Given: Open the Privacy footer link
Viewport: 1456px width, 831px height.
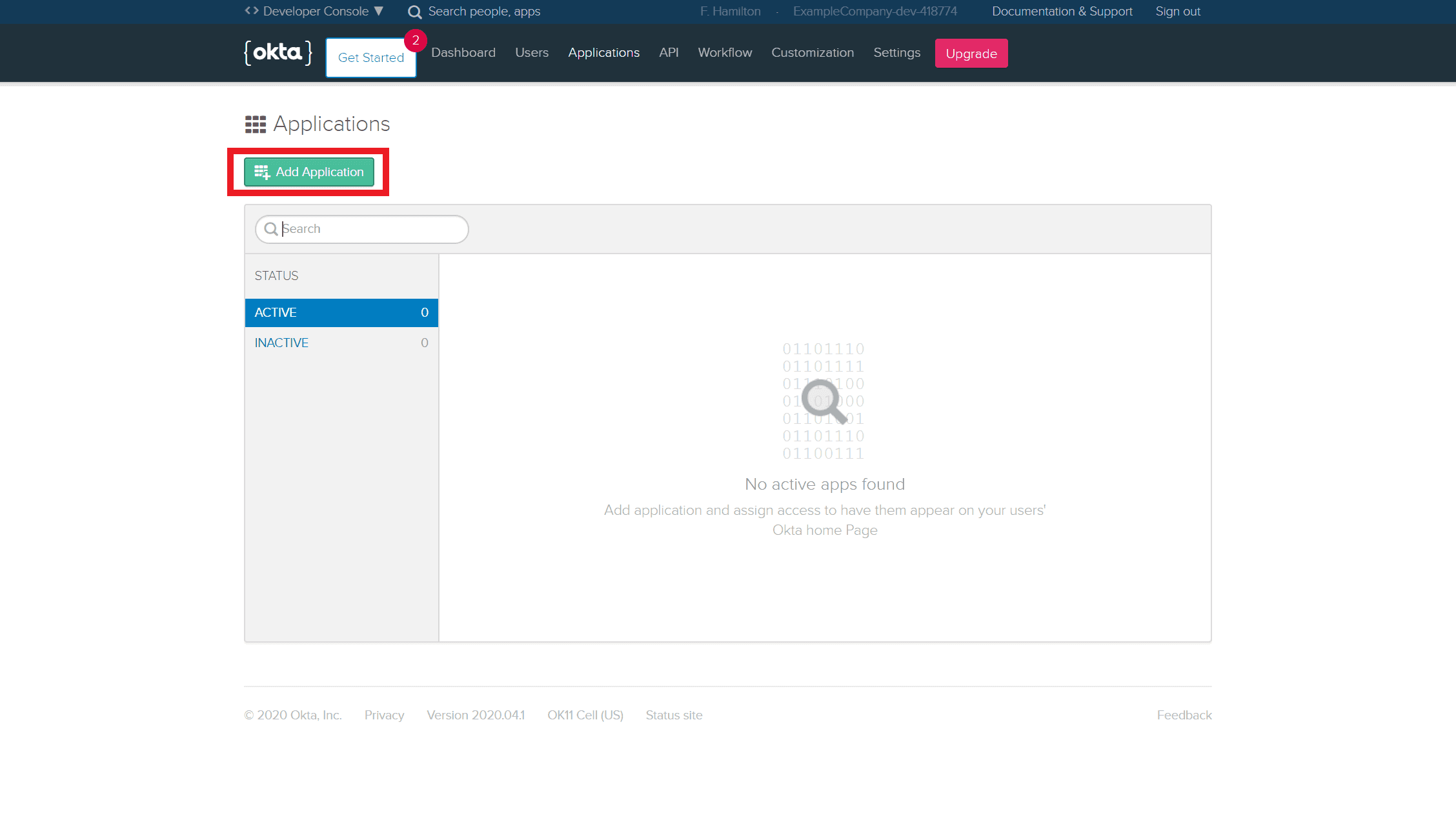Looking at the screenshot, I should click(384, 715).
